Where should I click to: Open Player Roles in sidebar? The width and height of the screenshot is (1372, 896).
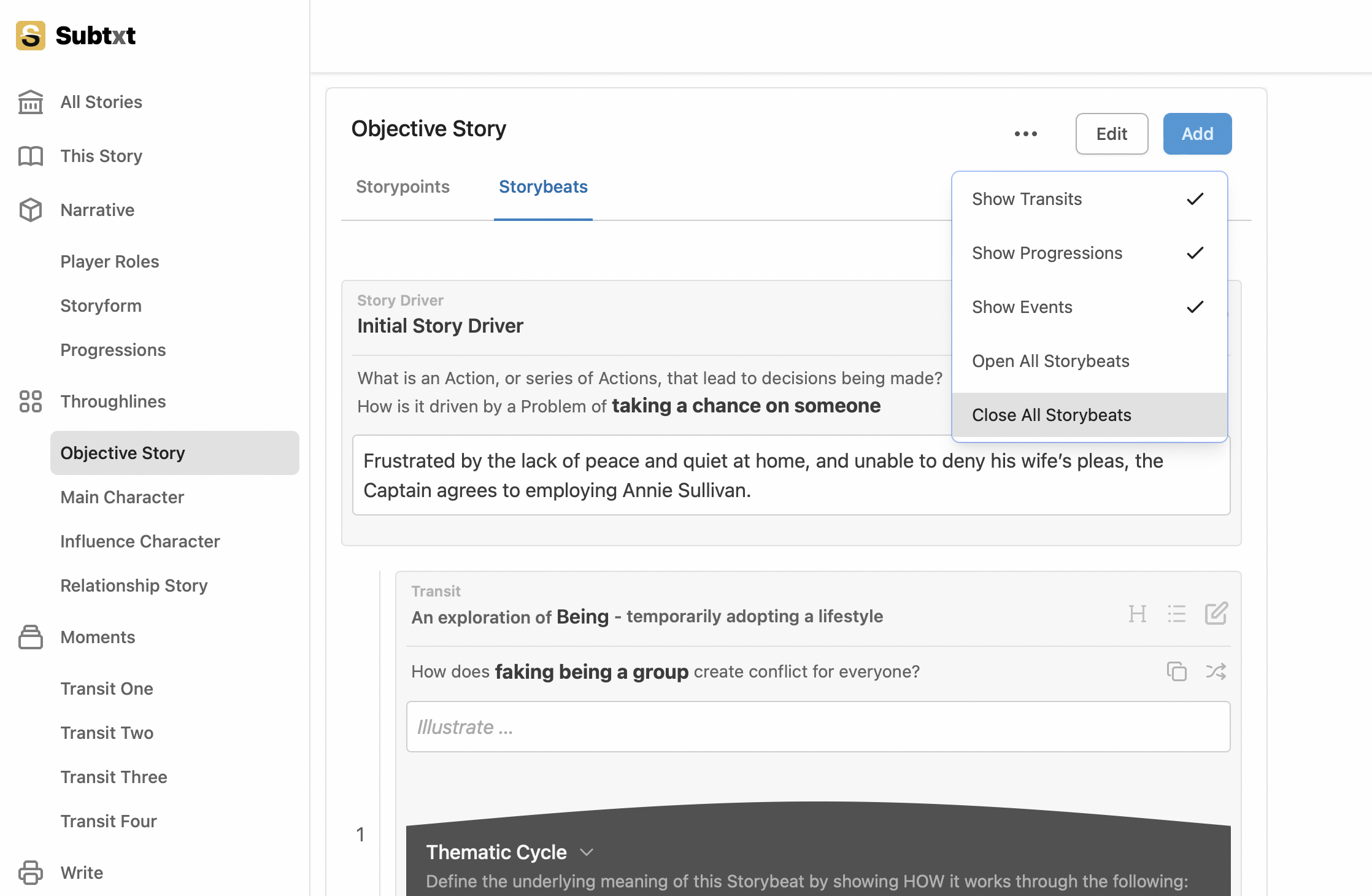pos(110,261)
